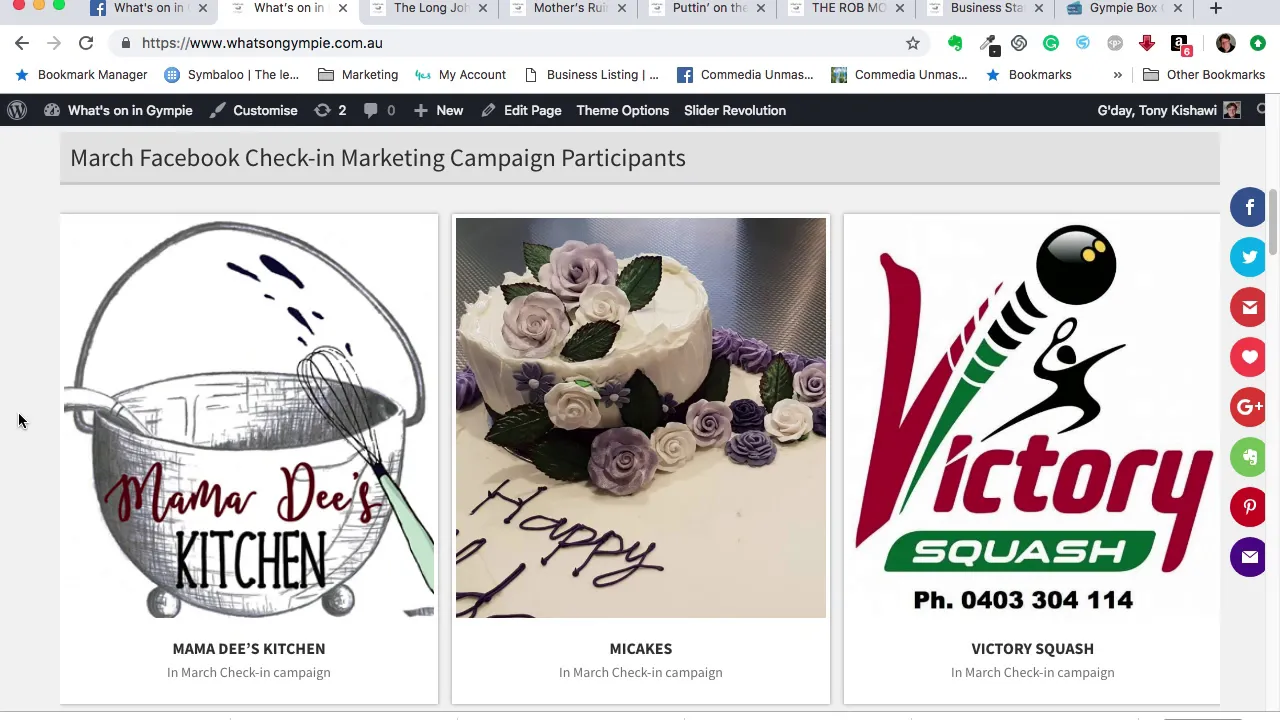Expand the New content menu in admin bar
The image size is (1280, 720).
pyautogui.click(x=438, y=110)
